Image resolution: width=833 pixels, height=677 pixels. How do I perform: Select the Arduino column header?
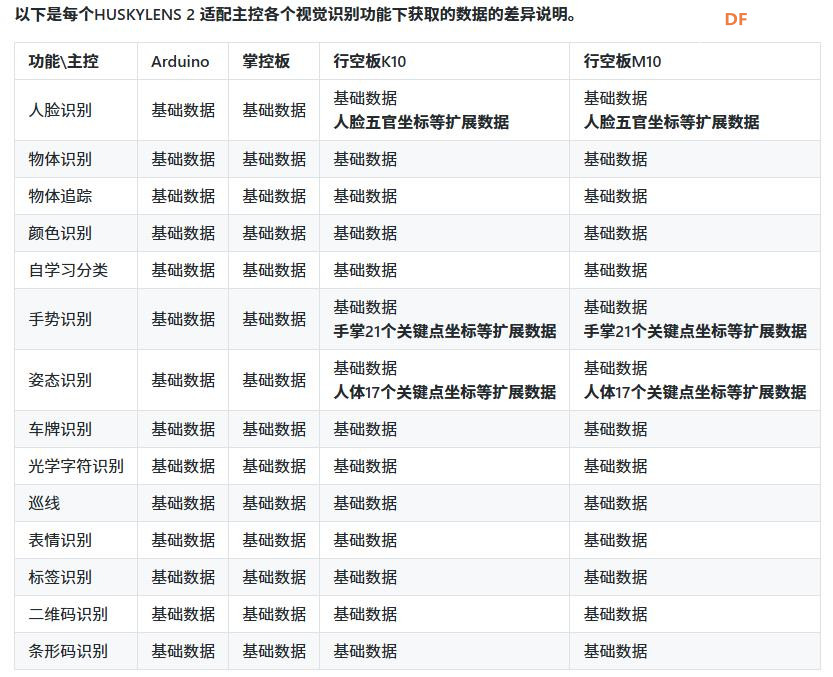tap(180, 61)
